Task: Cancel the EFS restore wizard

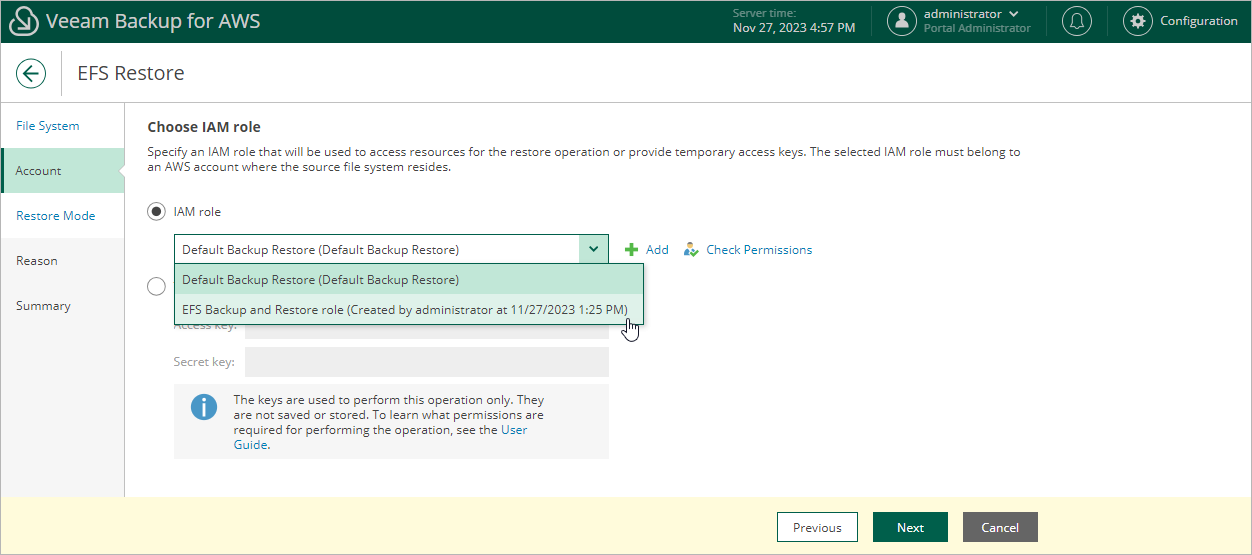Action: coord(1000,527)
